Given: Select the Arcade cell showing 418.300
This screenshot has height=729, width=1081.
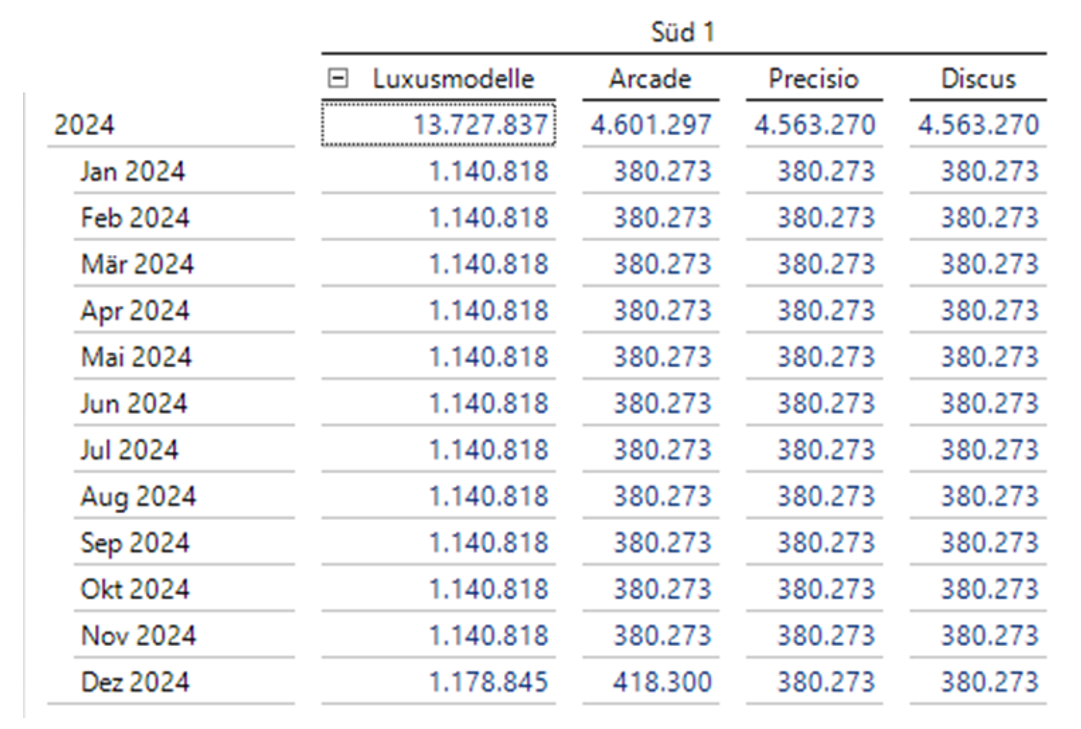Looking at the screenshot, I should pyautogui.click(x=662, y=682).
